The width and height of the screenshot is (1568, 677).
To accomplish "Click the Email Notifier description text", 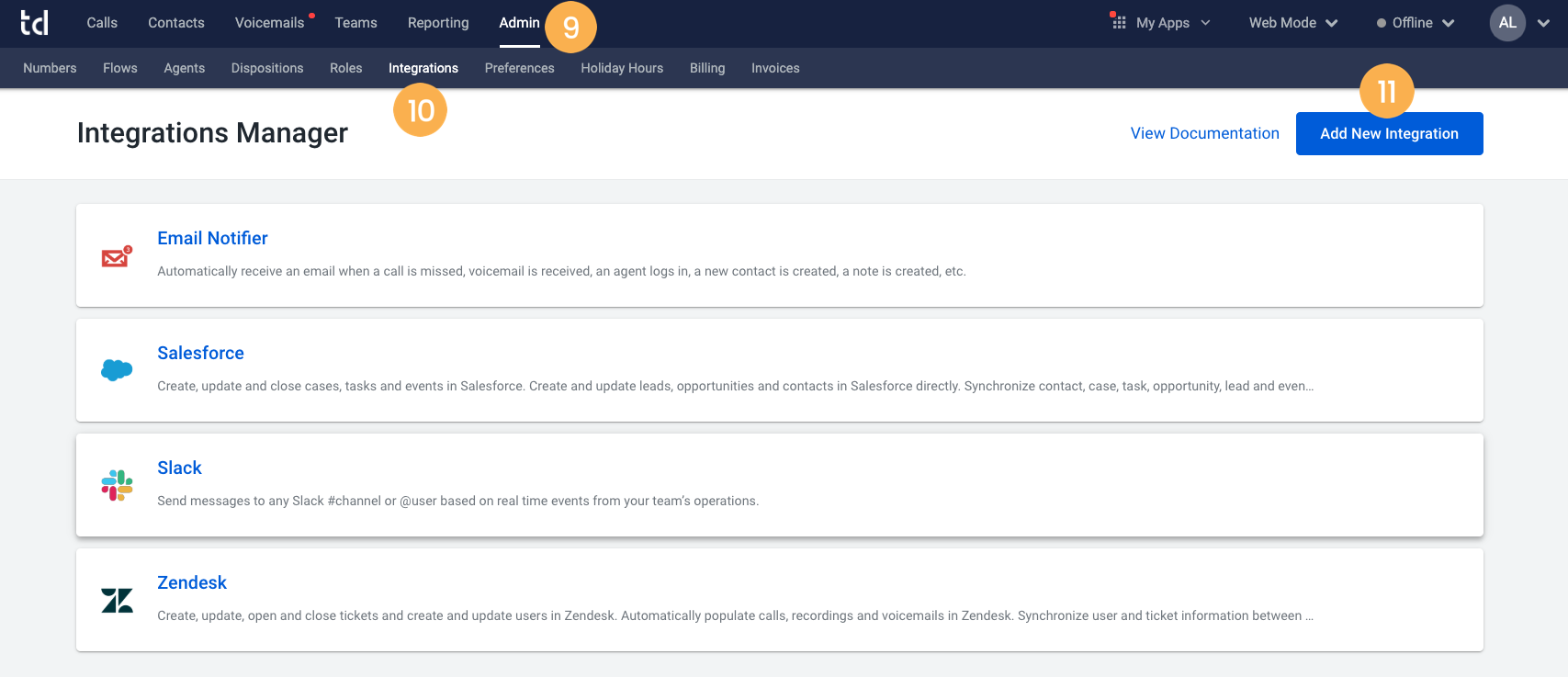I will click(561, 271).
